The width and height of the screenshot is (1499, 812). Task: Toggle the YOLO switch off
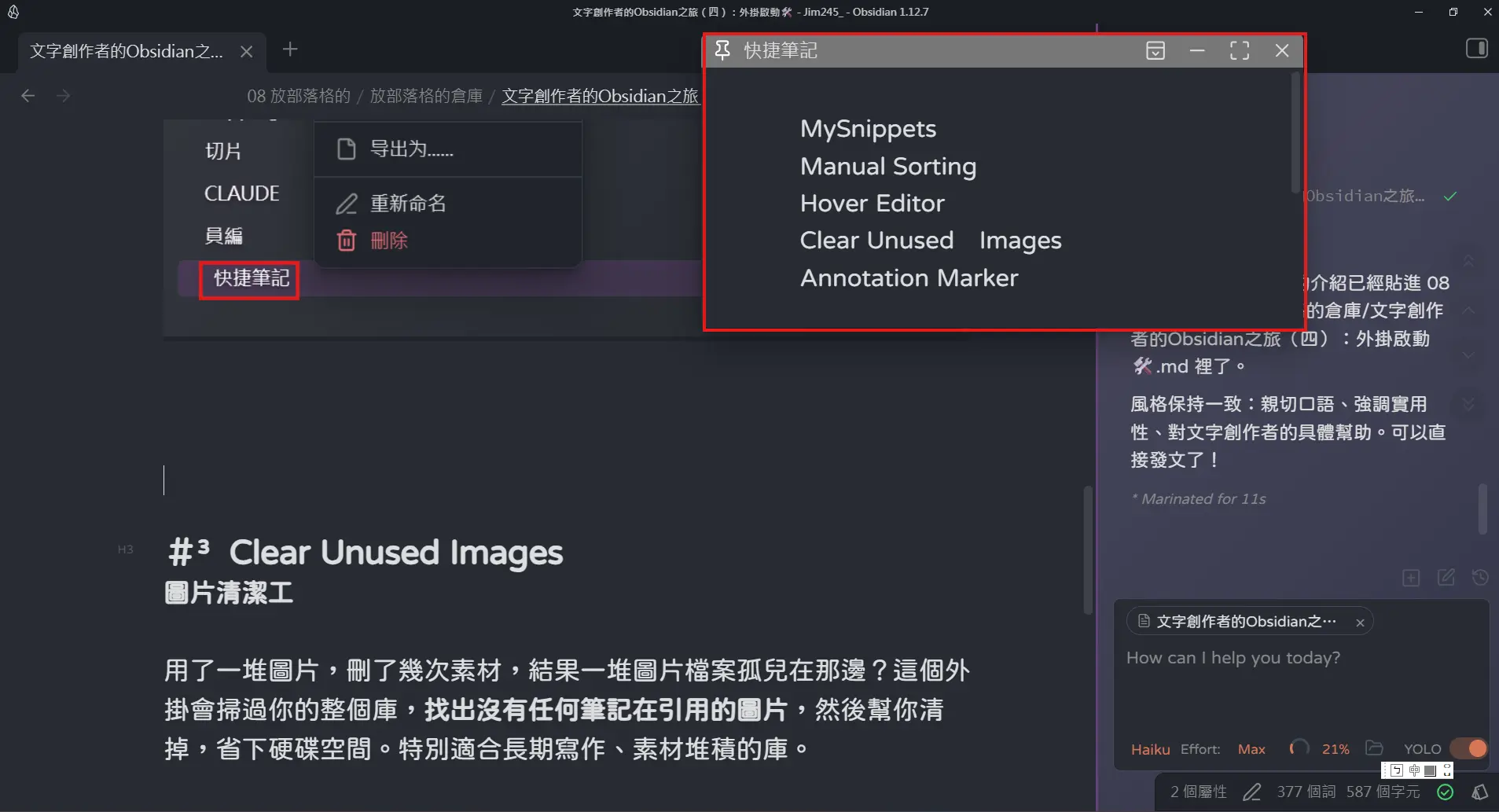(x=1468, y=748)
